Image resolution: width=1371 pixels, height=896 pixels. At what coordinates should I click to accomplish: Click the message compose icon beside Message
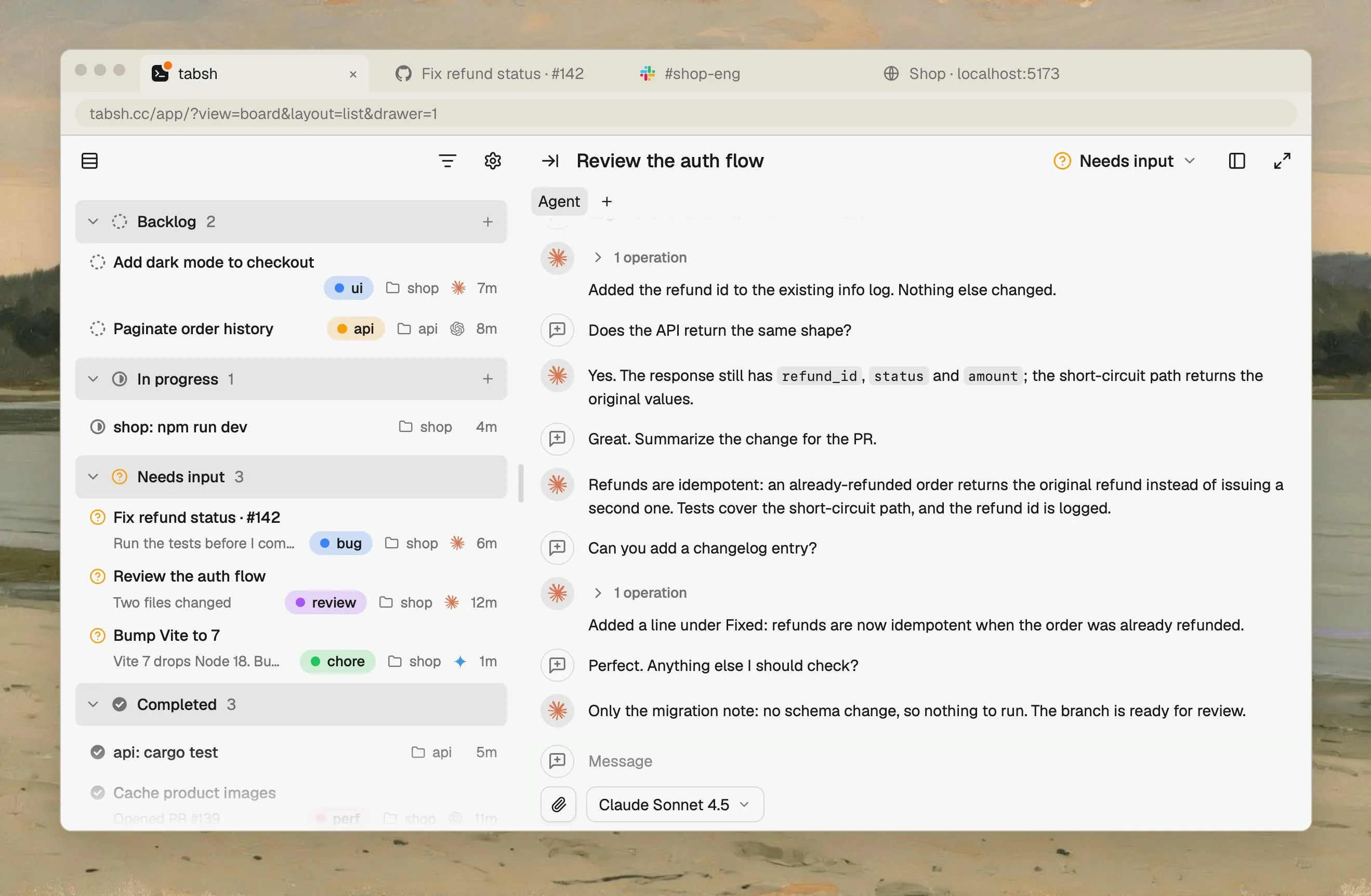point(557,760)
